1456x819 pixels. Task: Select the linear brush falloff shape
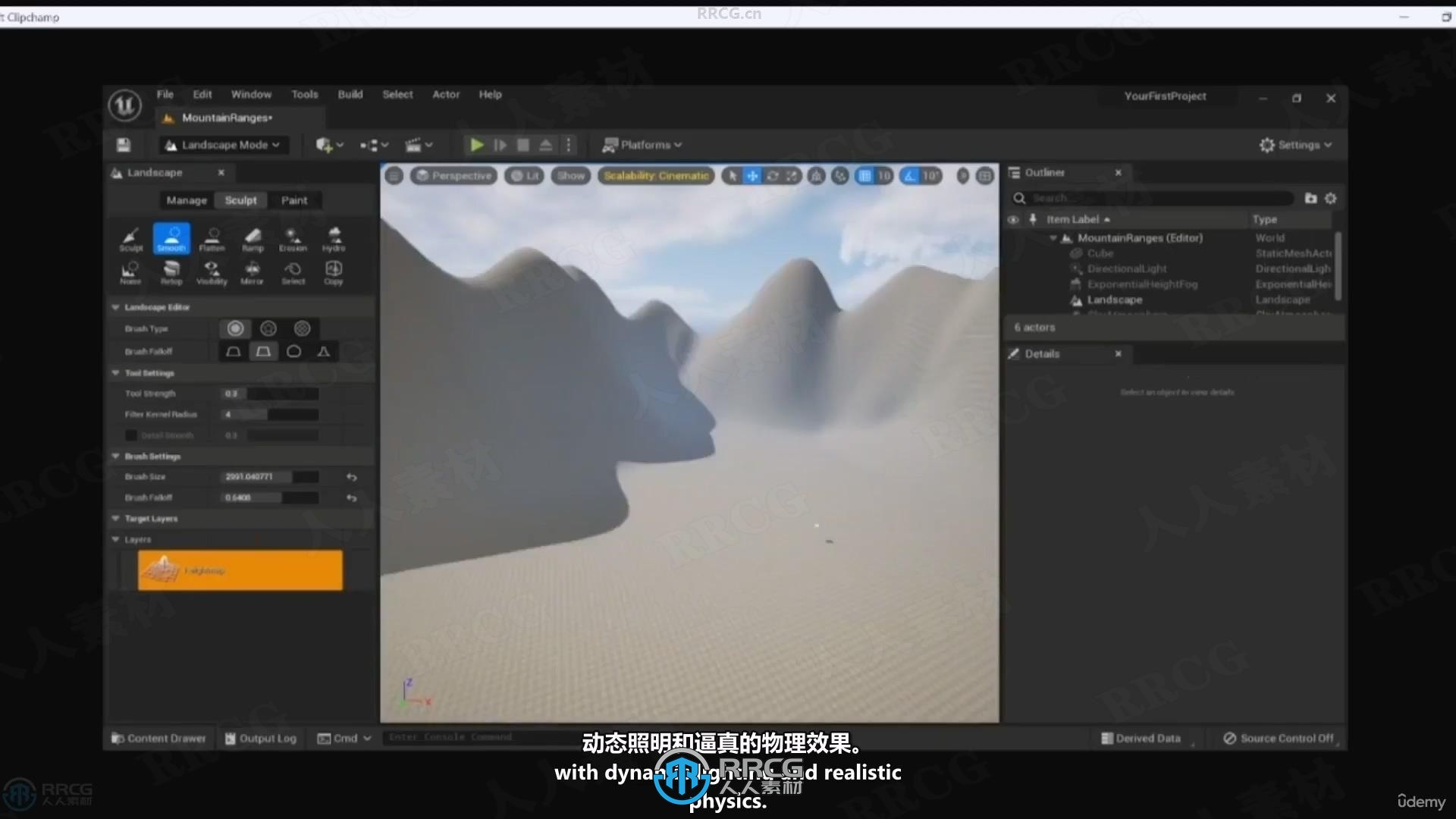263,351
